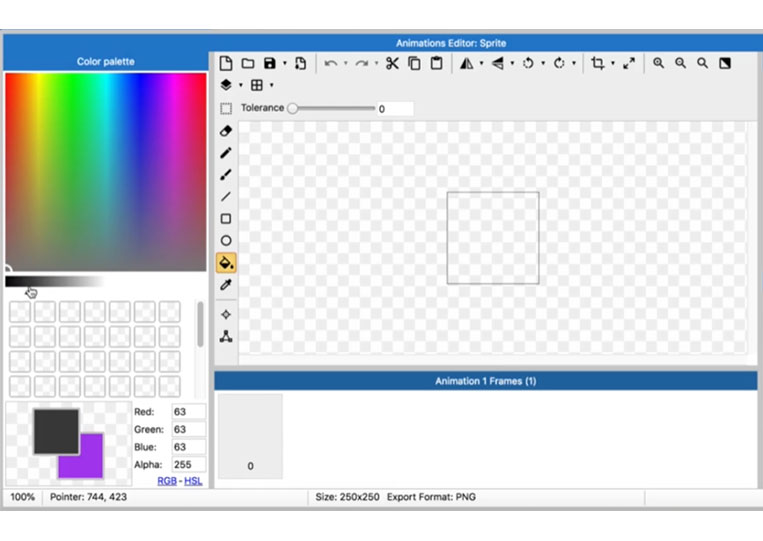Open save options dropdown arrow
The width and height of the screenshot is (763, 541).
click(x=285, y=63)
